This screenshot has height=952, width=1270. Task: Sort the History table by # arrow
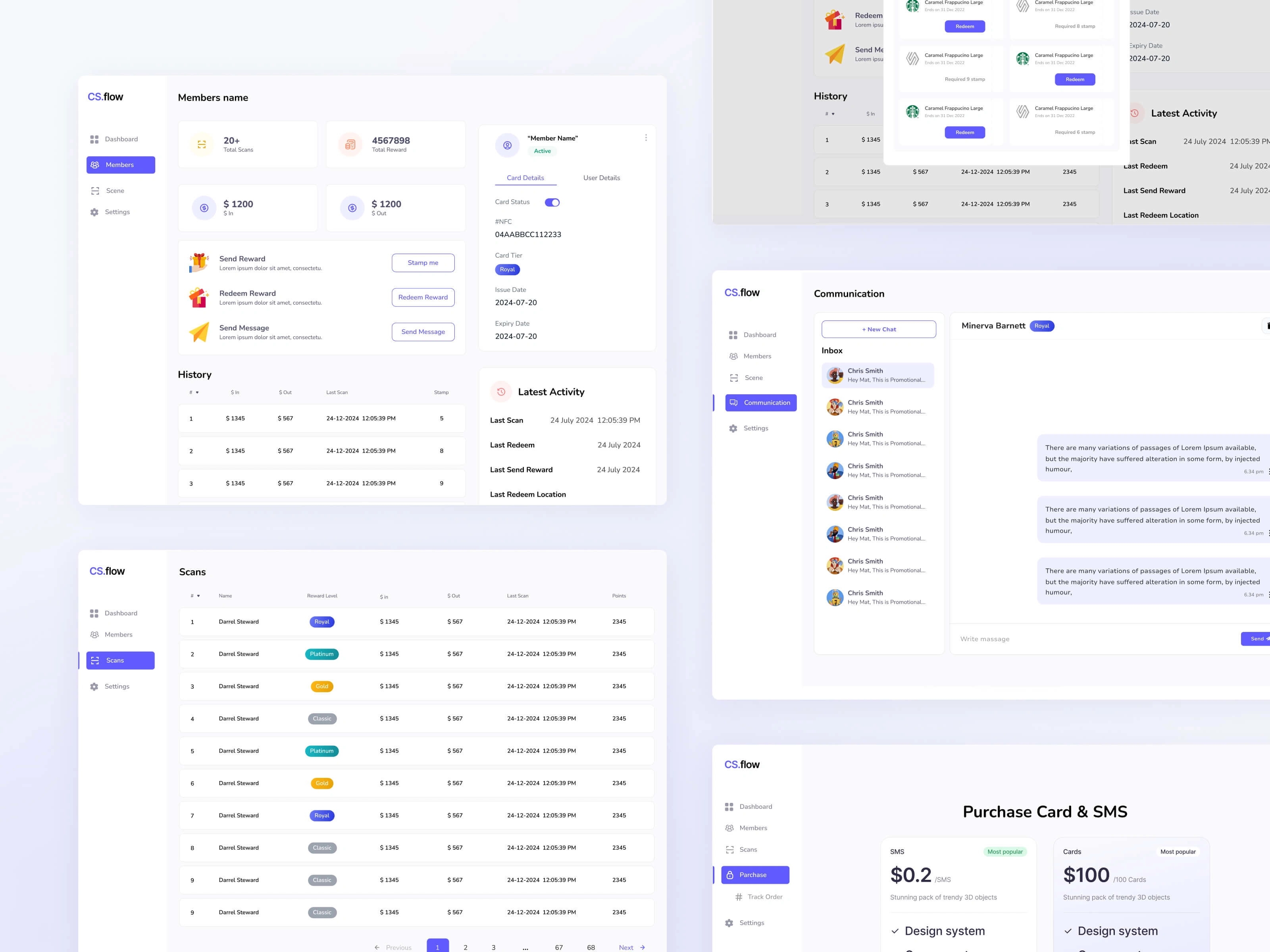tap(197, 393)
